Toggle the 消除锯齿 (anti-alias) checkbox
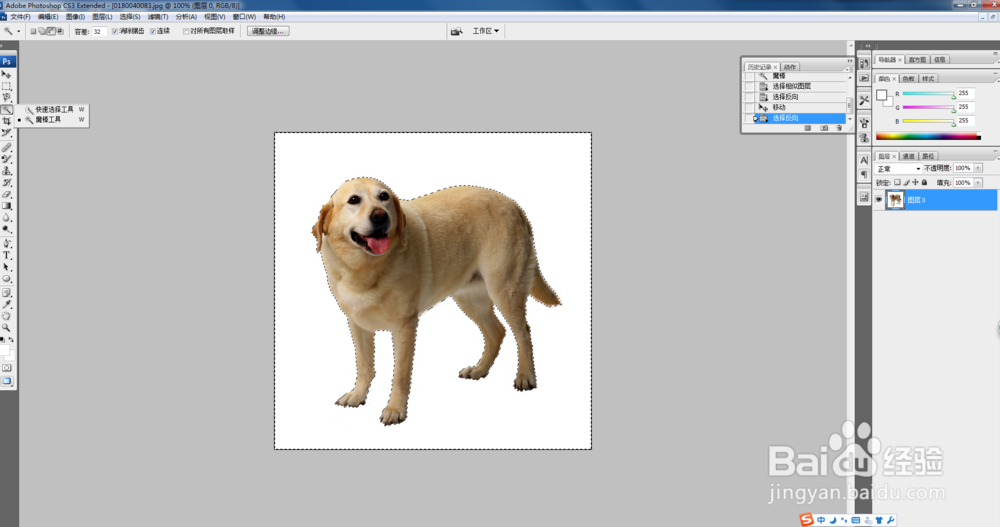 (x=115, y=31)
